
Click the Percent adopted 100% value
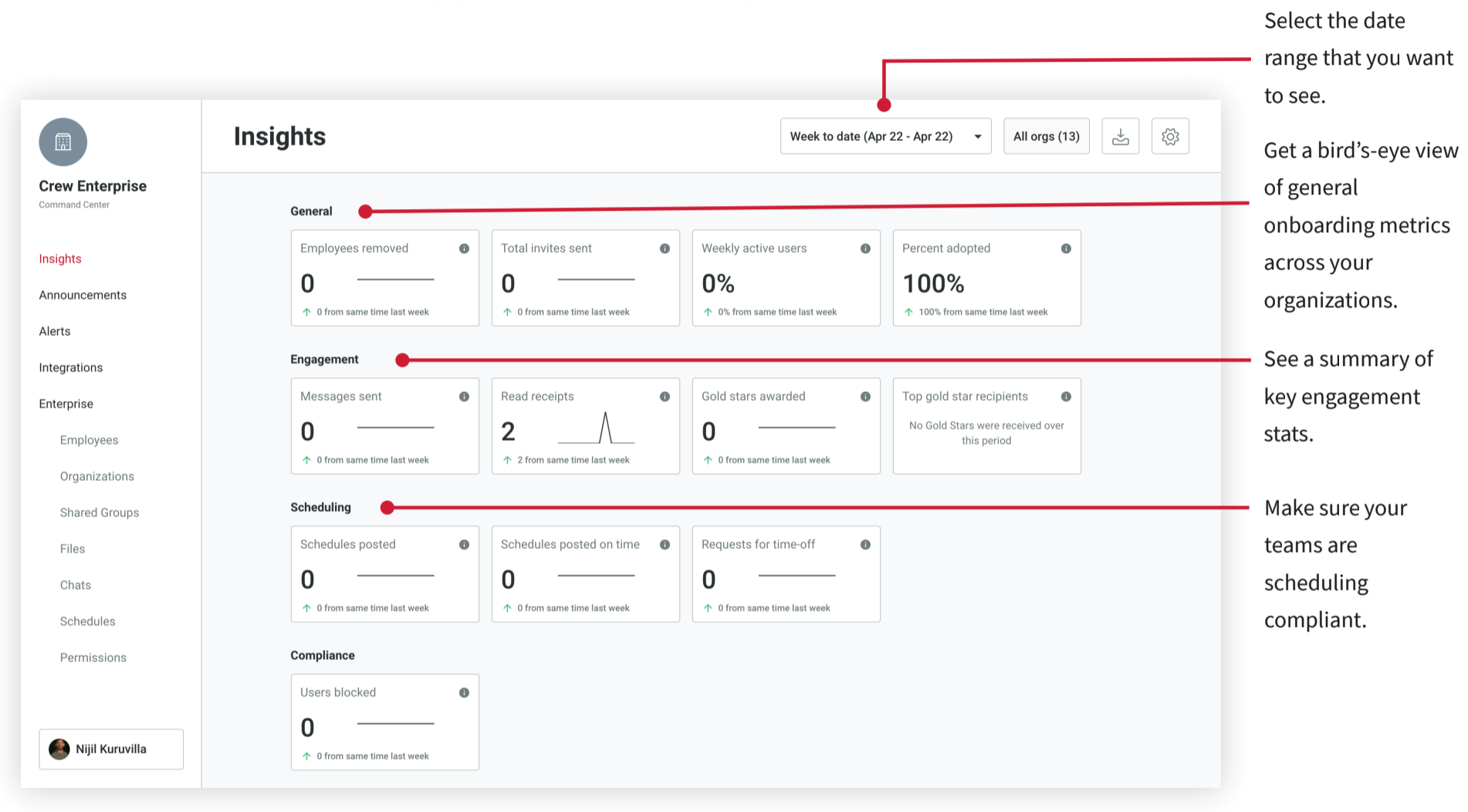(933, 284)
